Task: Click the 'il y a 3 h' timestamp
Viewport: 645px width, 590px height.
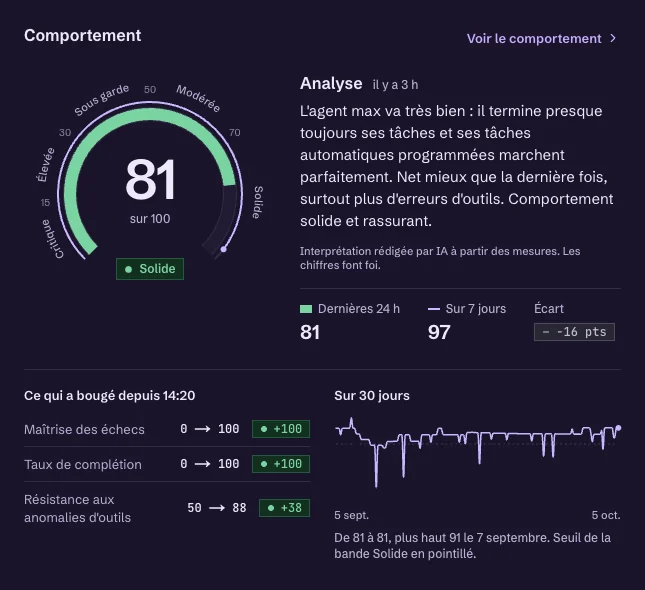Action: point(395,85)
